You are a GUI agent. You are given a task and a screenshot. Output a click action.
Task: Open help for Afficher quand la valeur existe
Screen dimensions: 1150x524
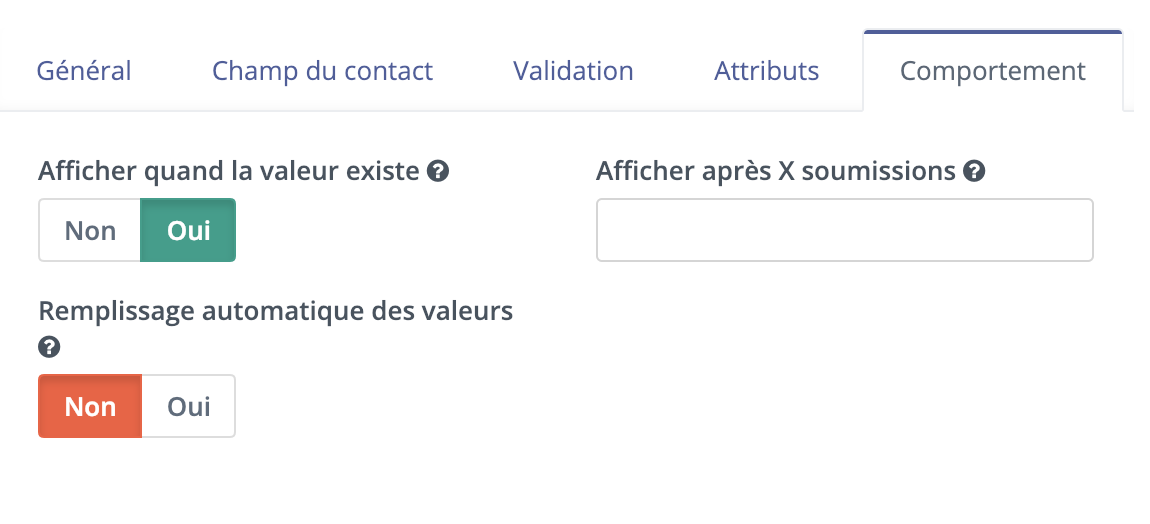438,172
